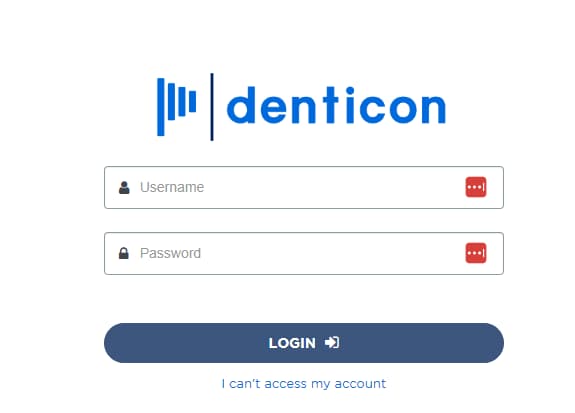Open the red password manager icon in Password field

(476, 253)
